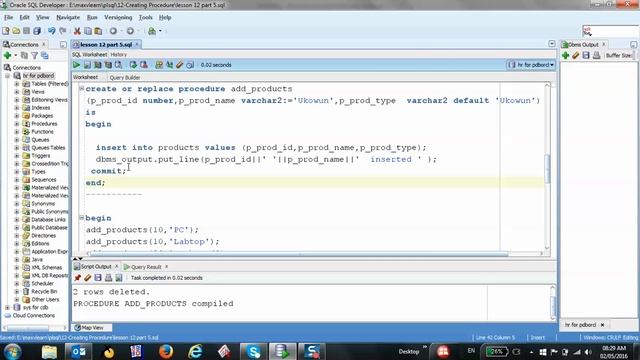Viewport: 640px width, 360px height.
Task: Click the Windows Start button
Action: [x=12, y=351]
